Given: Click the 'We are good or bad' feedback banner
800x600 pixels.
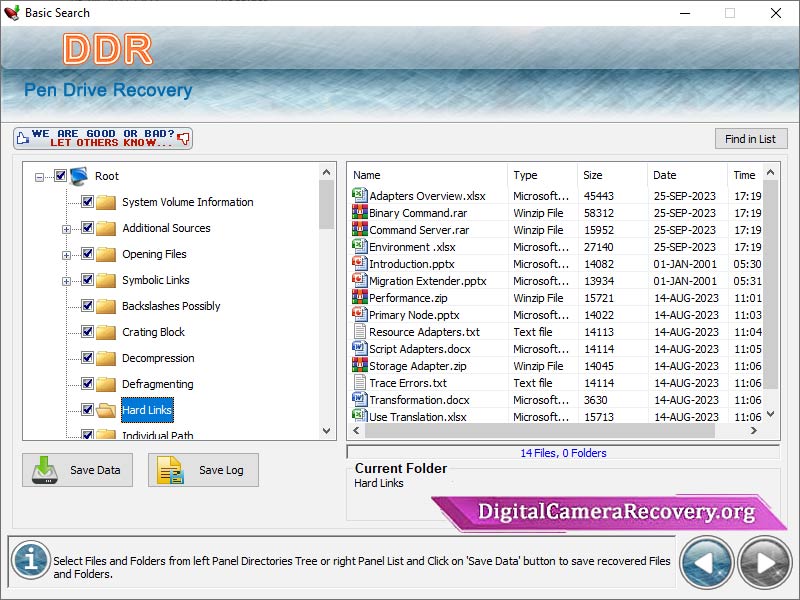Looking at the screenshot, I should pos(103,138).
